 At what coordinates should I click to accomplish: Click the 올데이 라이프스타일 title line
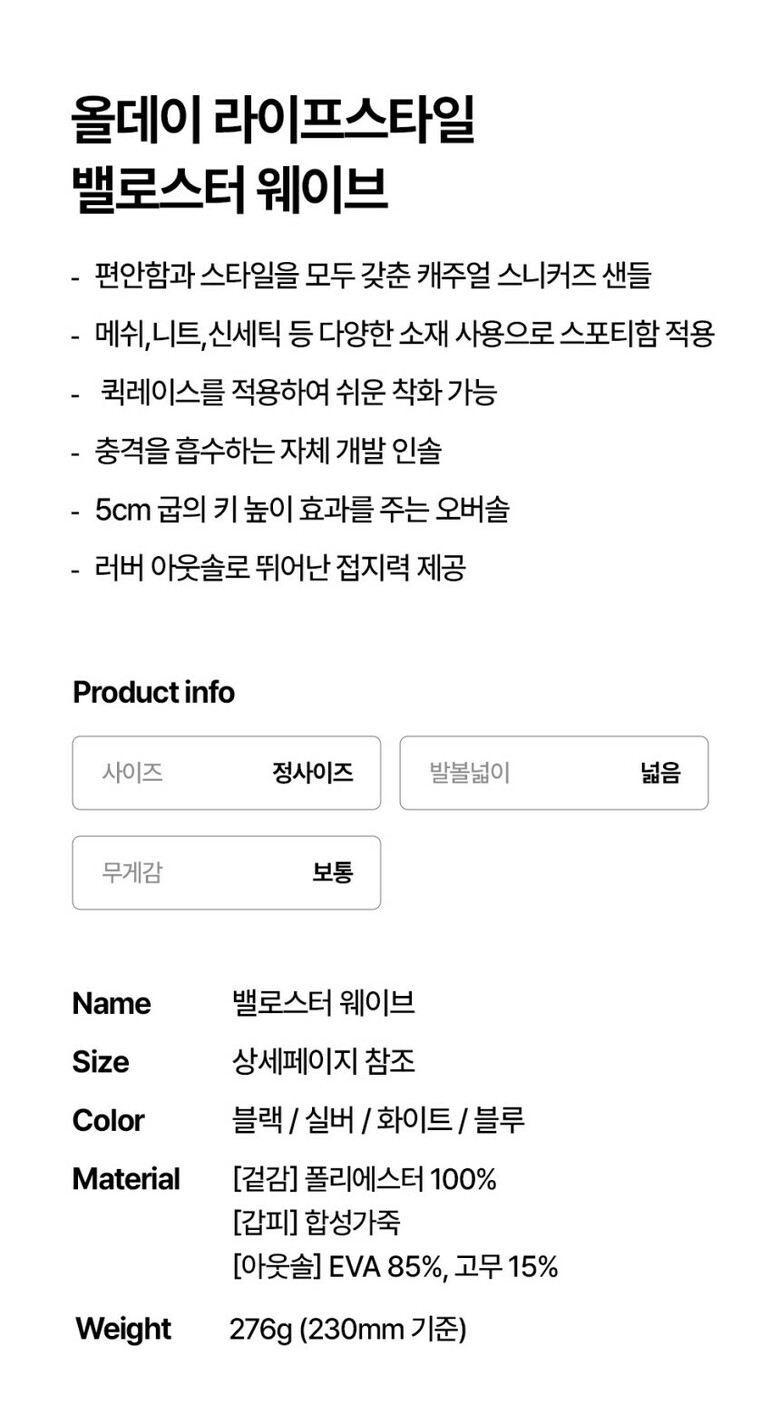[273, 120]
